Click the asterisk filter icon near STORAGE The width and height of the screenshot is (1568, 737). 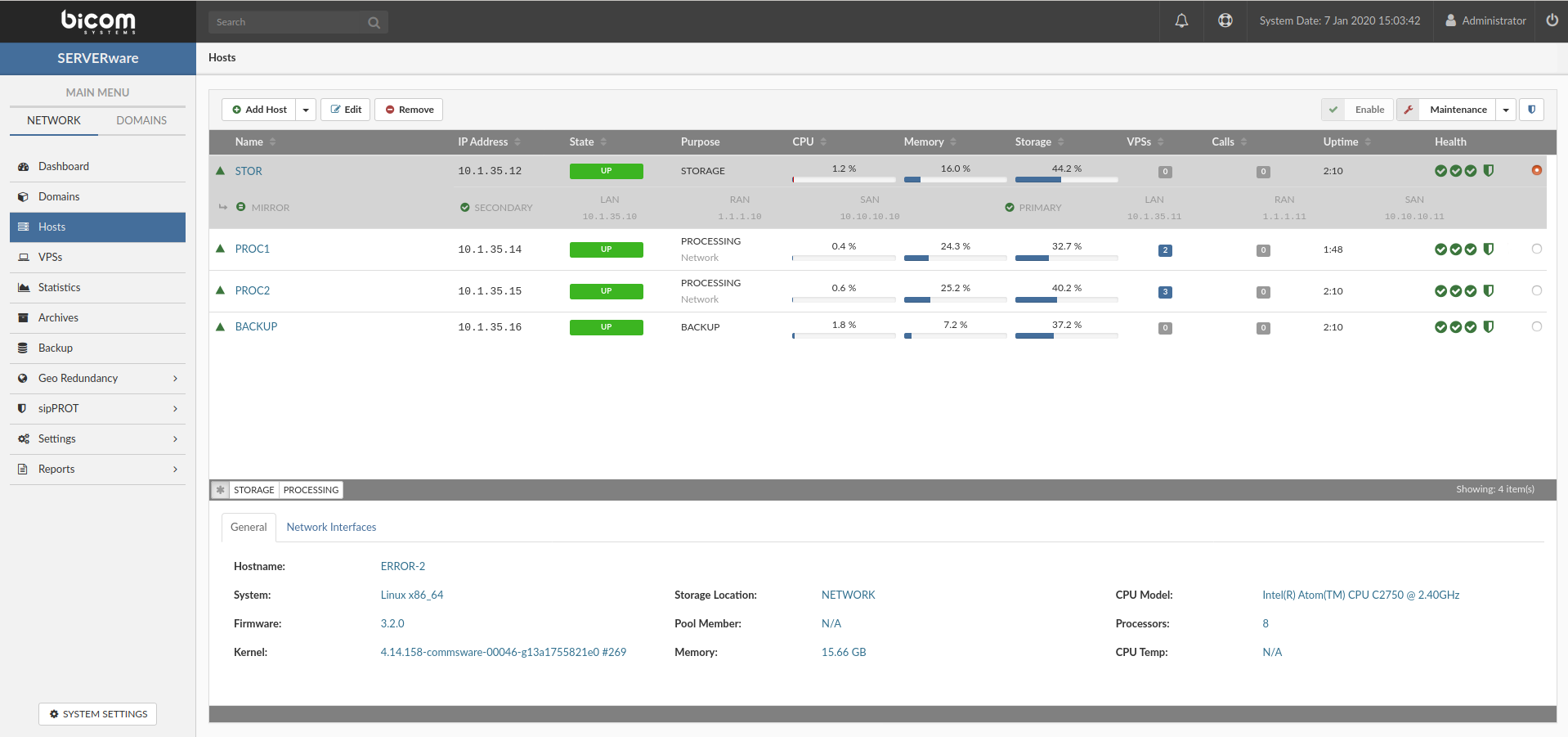pyautogui.click(x=220, y=490)
